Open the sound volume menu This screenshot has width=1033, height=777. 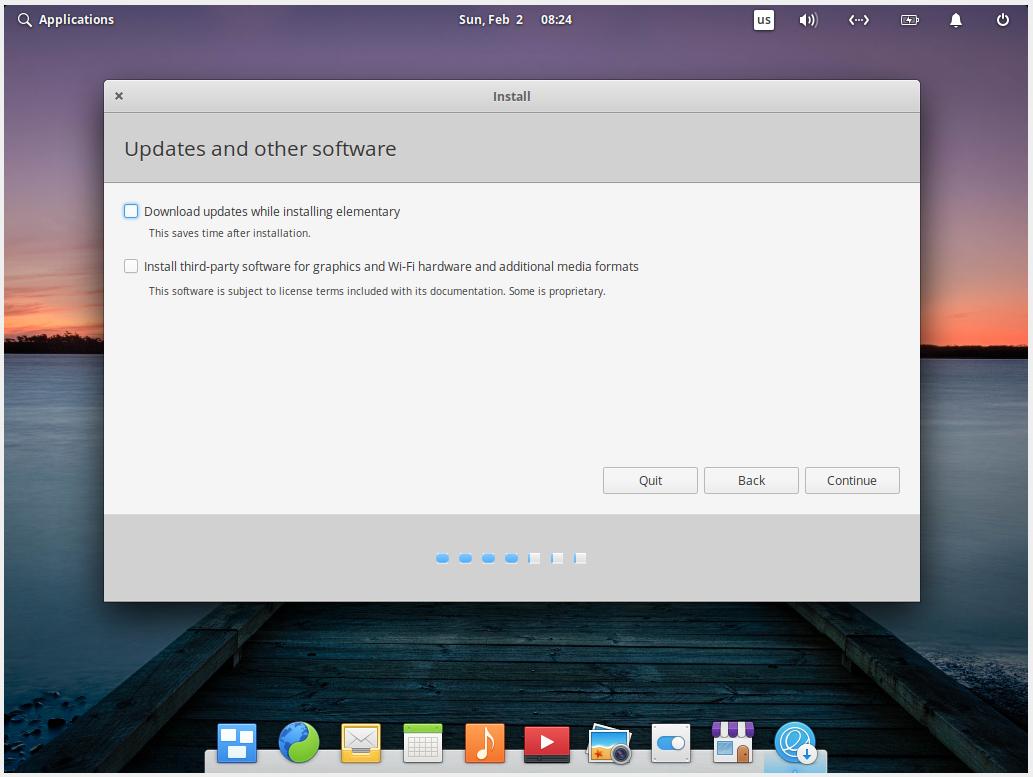[x=808, y=19]
